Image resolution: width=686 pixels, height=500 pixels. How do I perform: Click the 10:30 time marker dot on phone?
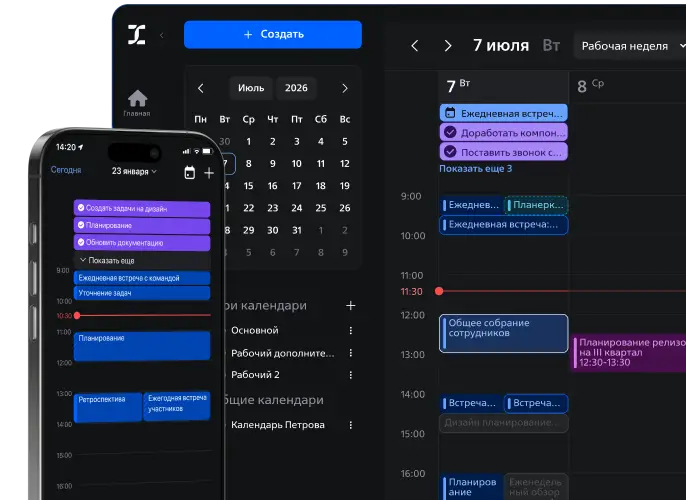77,315
